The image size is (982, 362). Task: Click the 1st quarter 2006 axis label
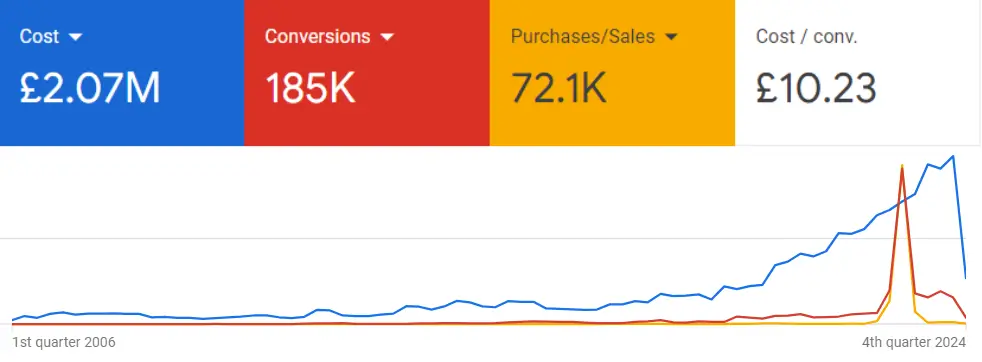point(64,343)
